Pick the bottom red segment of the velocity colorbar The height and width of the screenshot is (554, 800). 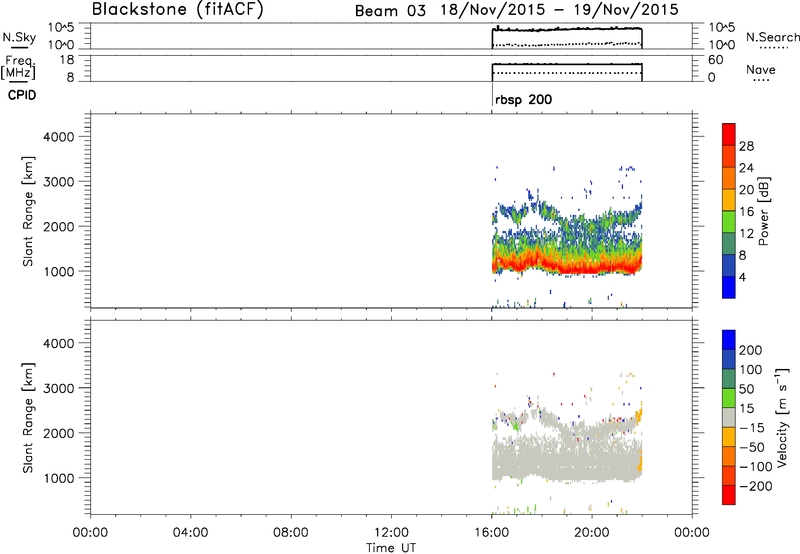click(x=729, y=495)
